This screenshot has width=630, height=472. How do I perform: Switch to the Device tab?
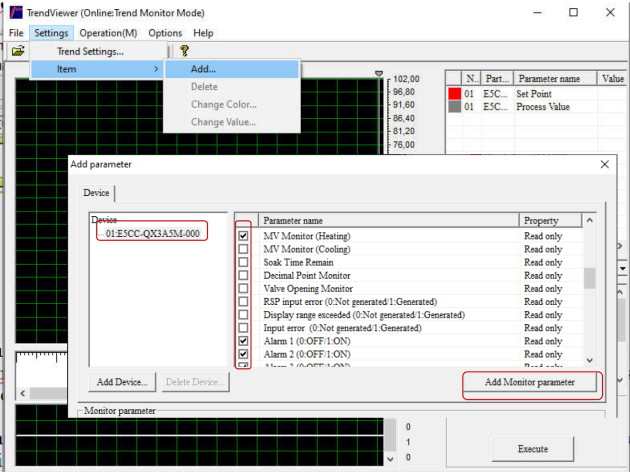[96, 193]
